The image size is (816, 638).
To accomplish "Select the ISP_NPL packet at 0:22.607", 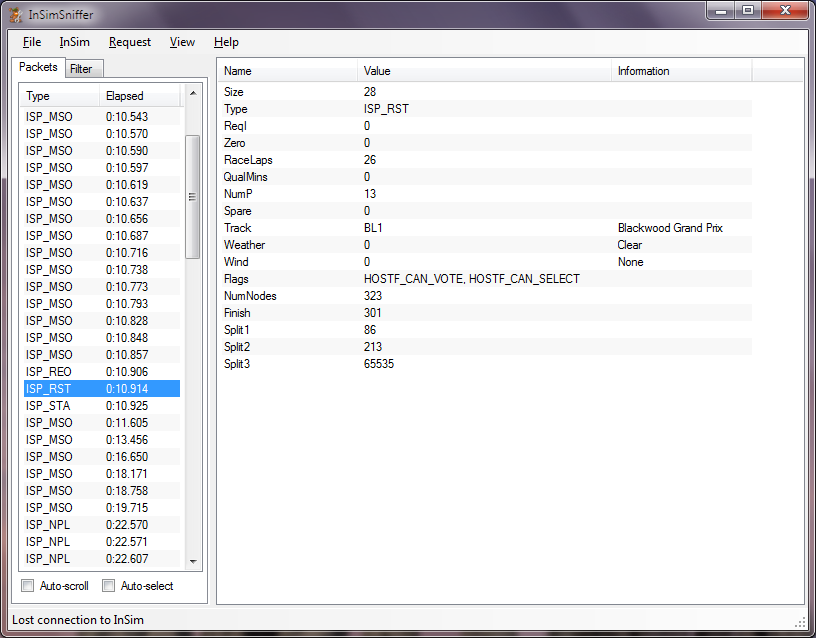I will point(102,559).
